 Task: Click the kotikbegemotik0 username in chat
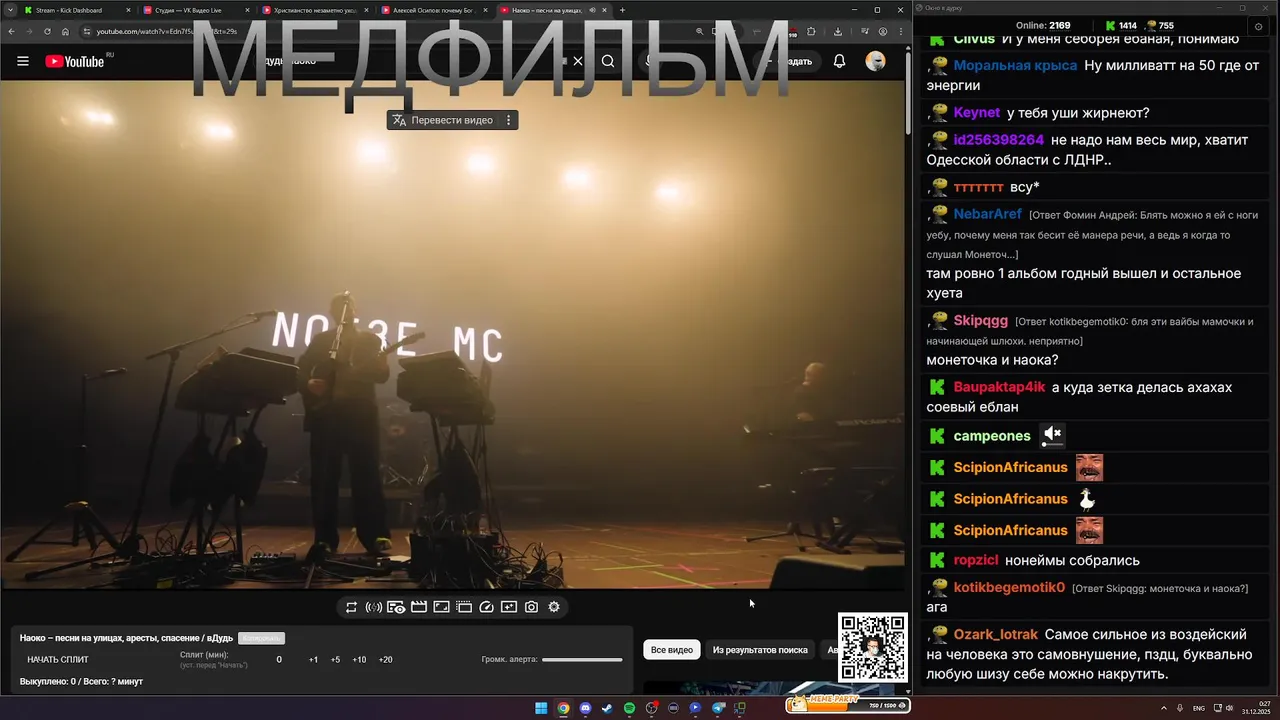click(x=1009, y=588)
